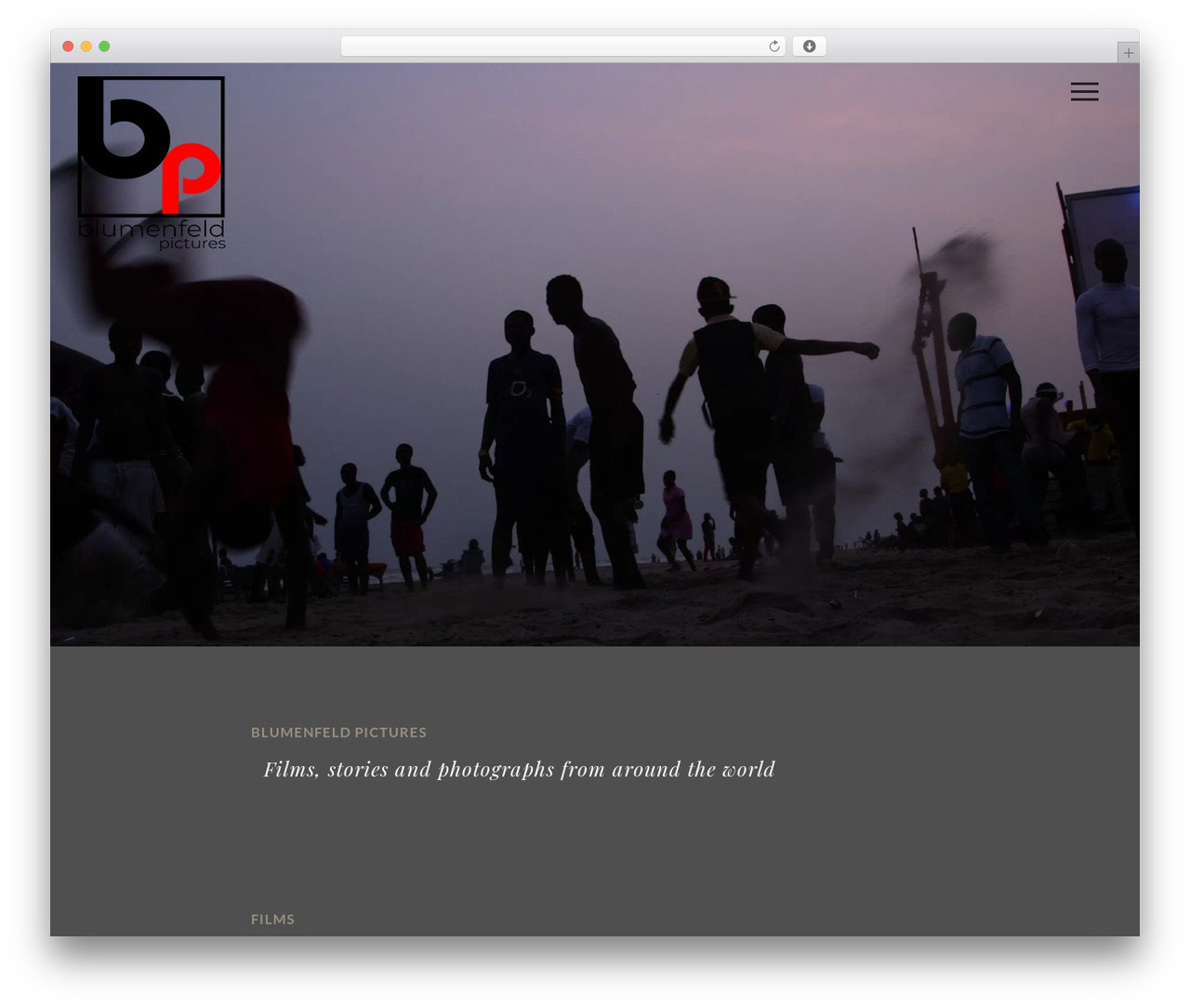Open the browser downloads button

click(809, 46)
